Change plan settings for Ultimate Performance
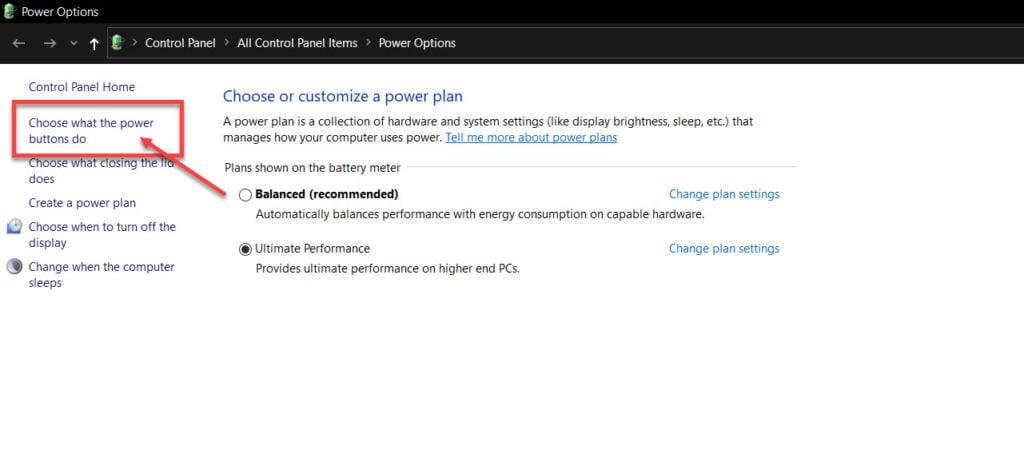Image resolution: width=1024 pixels, height=462 pixels. 724,248
